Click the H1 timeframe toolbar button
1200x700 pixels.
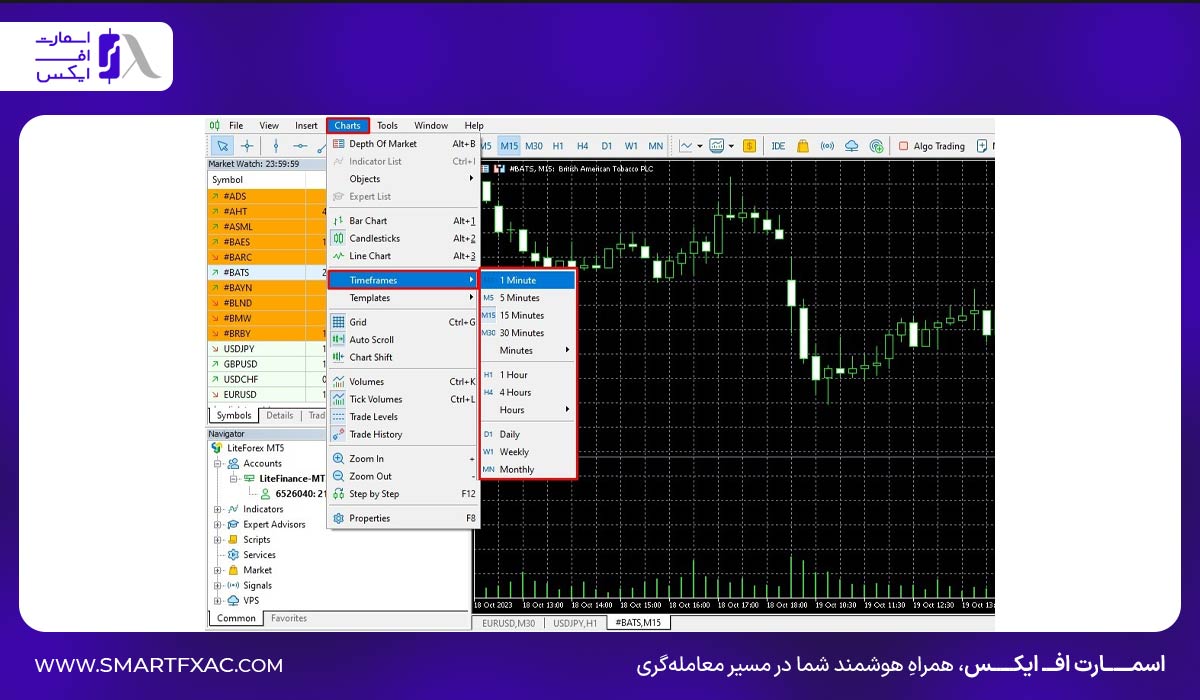click(x=558, y=146)
